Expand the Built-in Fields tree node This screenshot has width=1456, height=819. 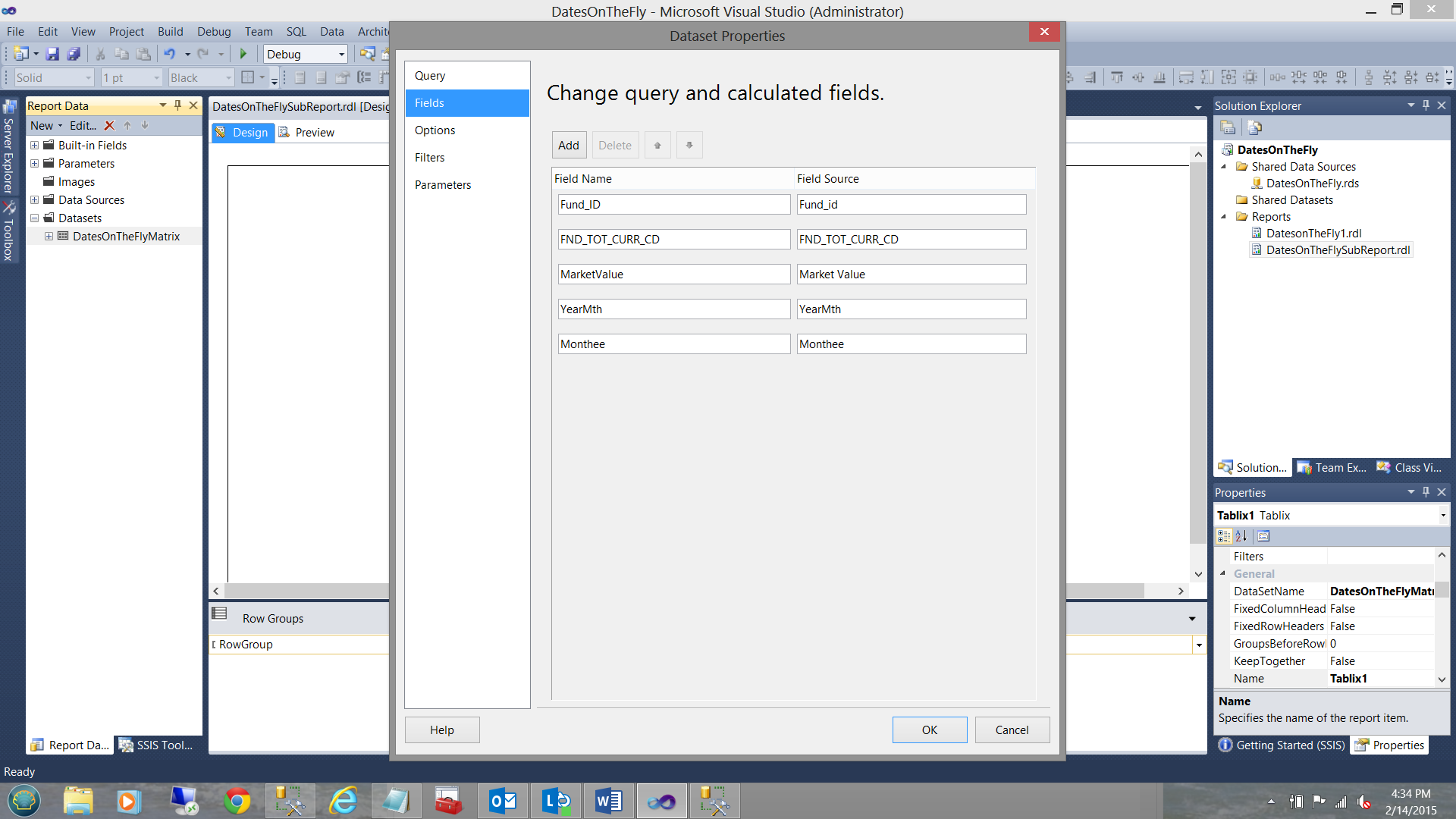tap(34, 145)
